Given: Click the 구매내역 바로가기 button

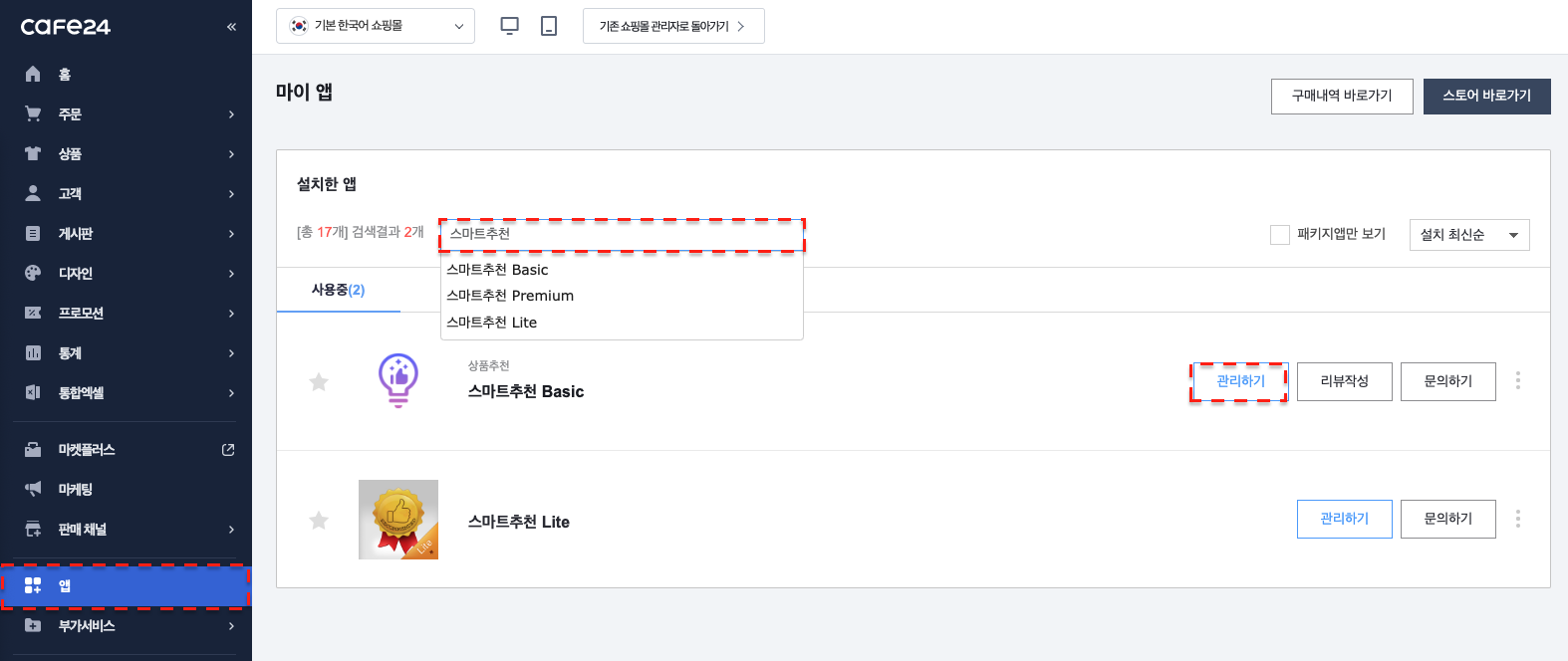Looking at the screenshot, I should tap(1342, 96).
